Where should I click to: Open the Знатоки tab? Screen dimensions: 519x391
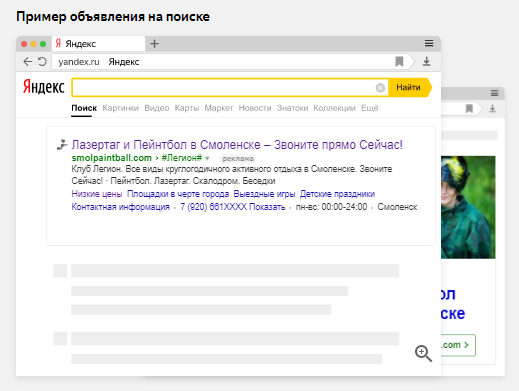click(x=292, y=108)
